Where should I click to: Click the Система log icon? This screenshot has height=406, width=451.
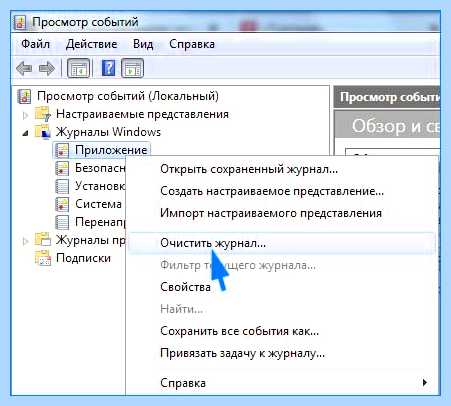62,204
